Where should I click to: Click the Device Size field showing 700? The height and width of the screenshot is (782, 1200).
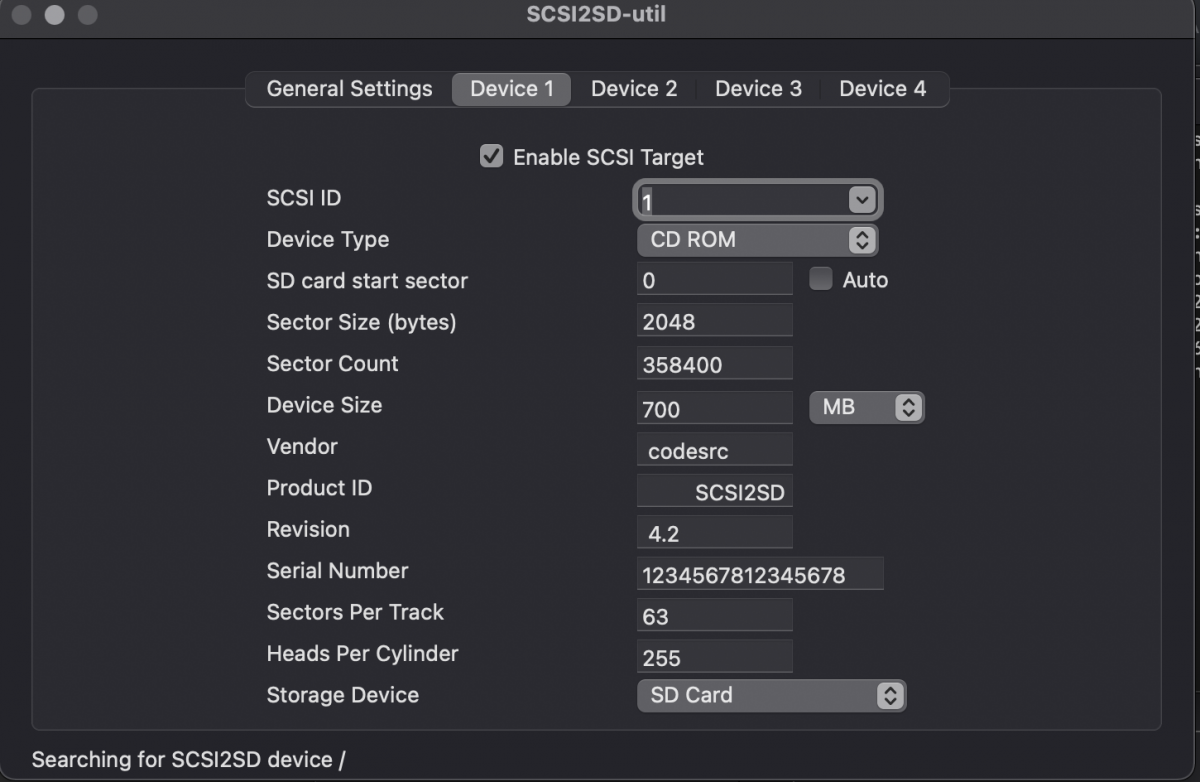pyautogui.click(x=715, y=407)
